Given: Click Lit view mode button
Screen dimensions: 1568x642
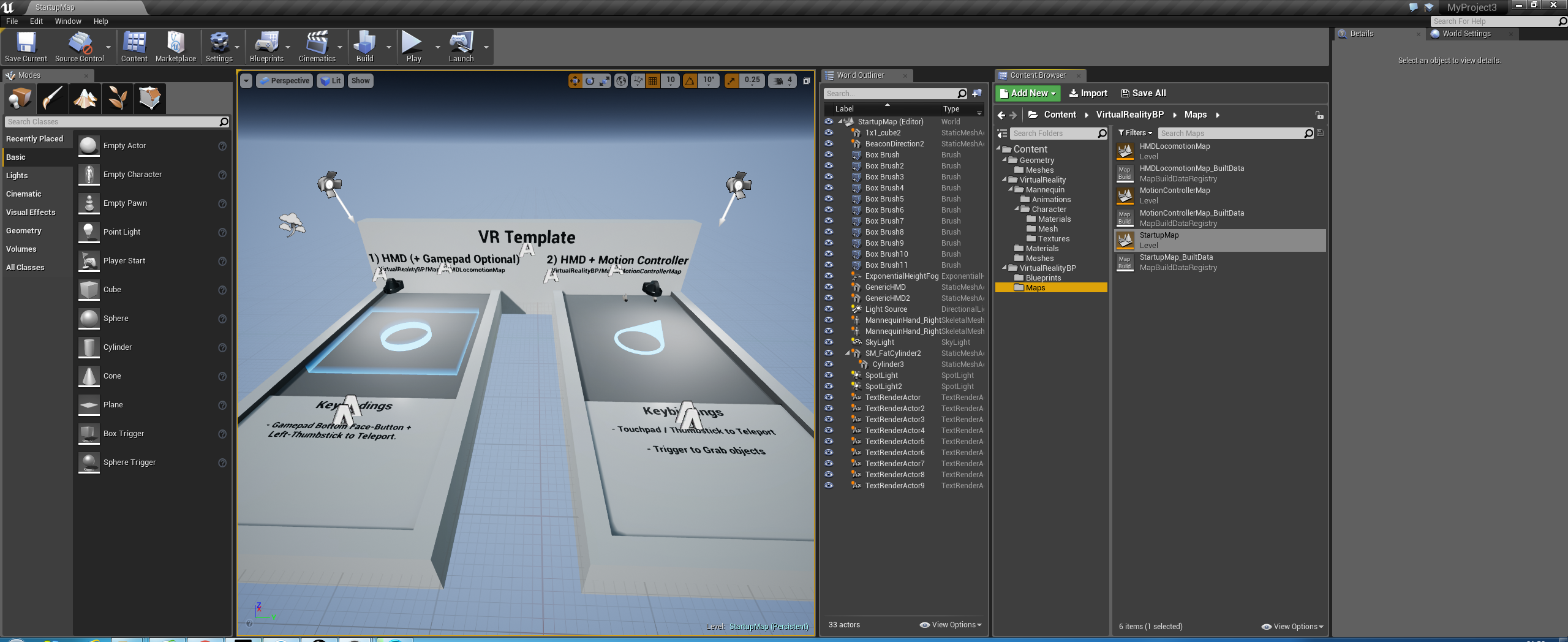Looking at the screenshot, I should coord(331,81).
